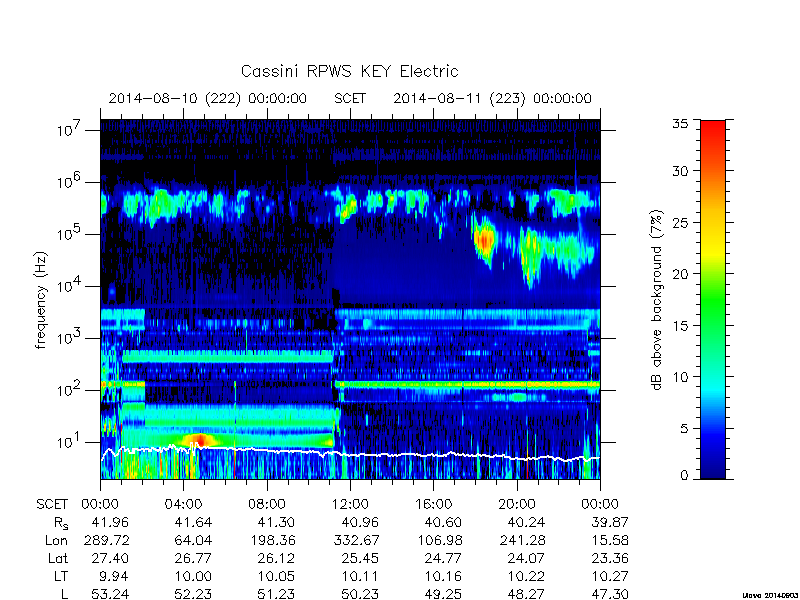Click the 'dB above background (7%)' label
800x600 pixels.
657,300
